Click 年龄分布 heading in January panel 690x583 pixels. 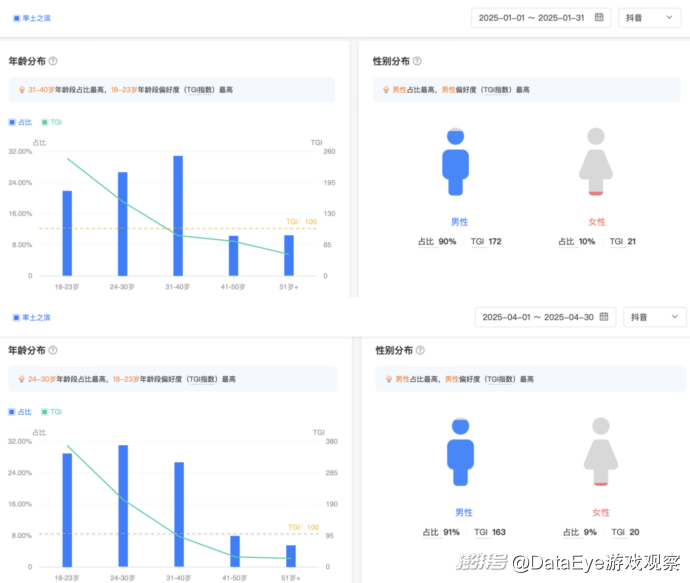pyautogui.click(x=27, y=61)
